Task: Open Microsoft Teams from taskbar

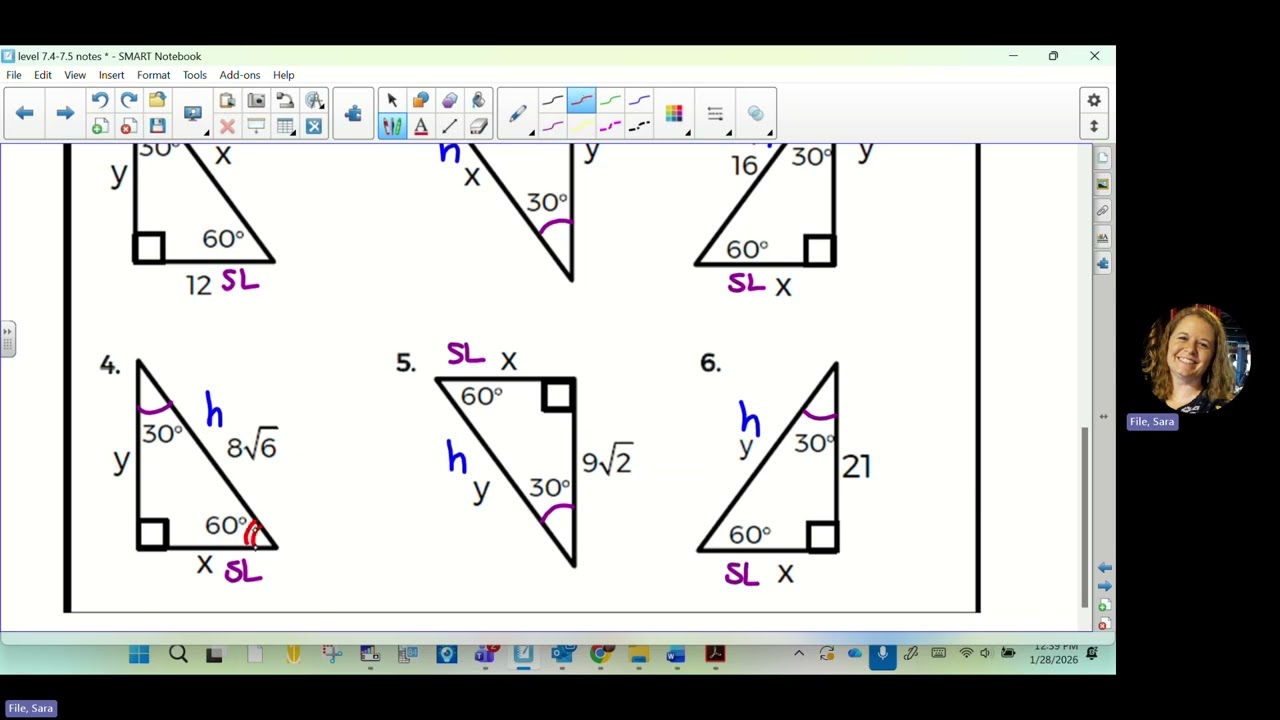Action: coord(486,655)
